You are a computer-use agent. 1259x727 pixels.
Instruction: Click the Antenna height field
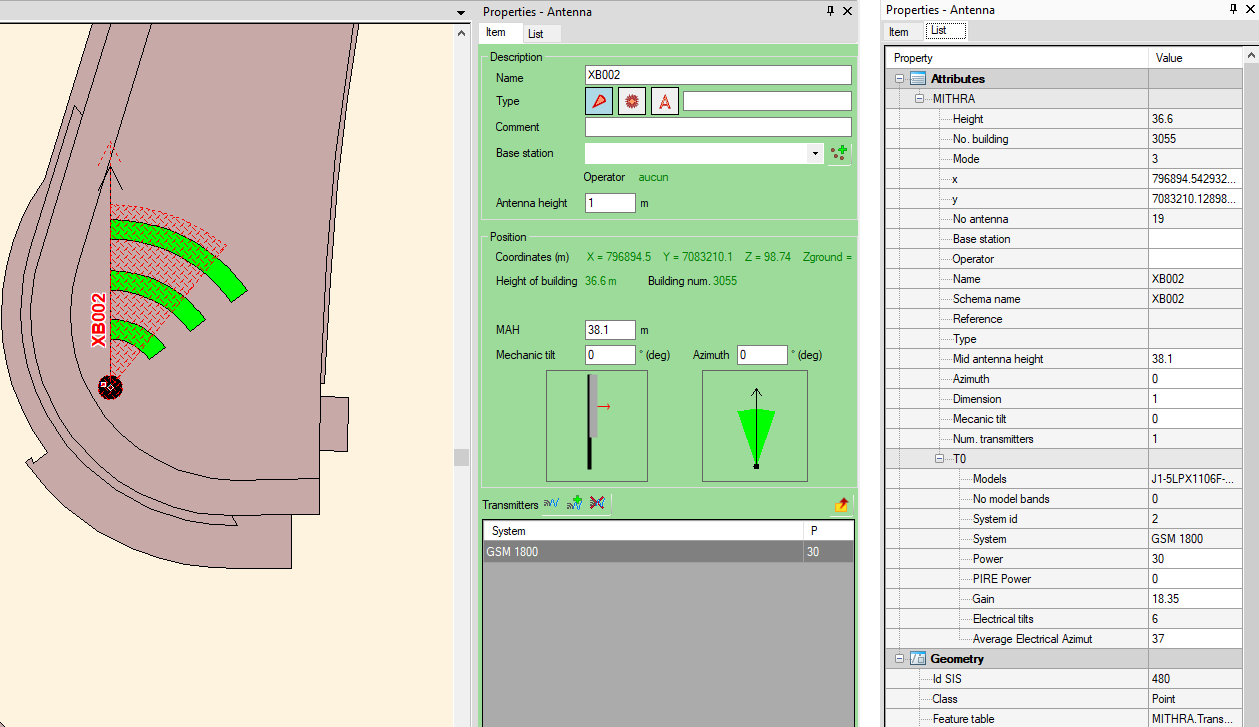pos(610,203)
